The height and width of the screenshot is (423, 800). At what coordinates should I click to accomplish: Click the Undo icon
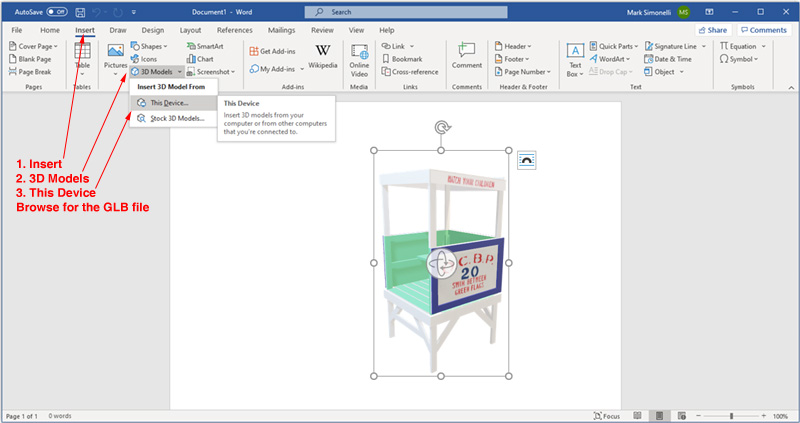(98, 12)
